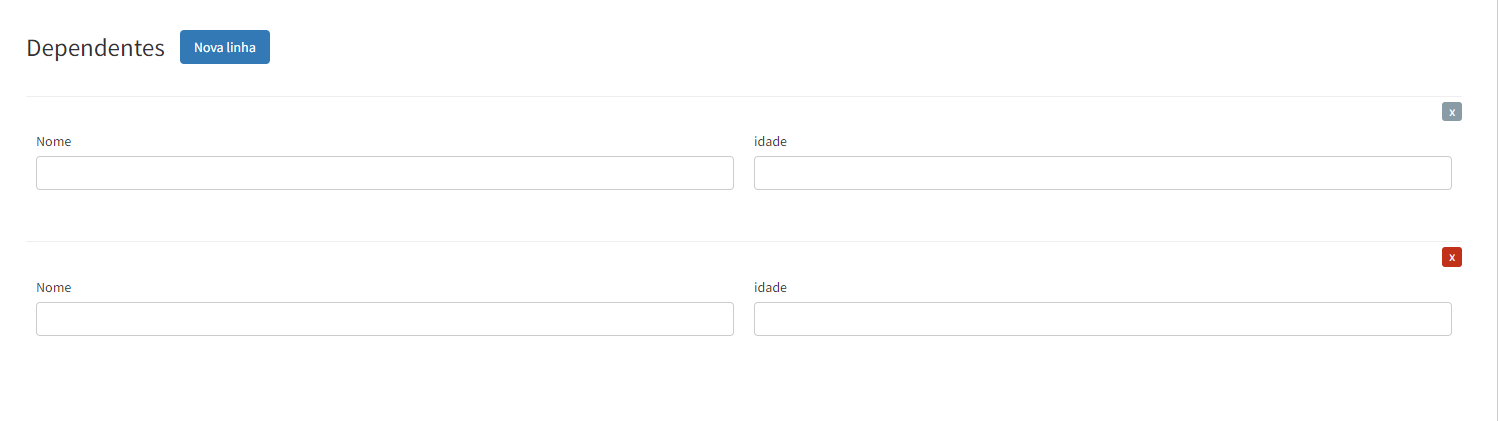Focus the idade field in the first row

[x=1102, y=173]
